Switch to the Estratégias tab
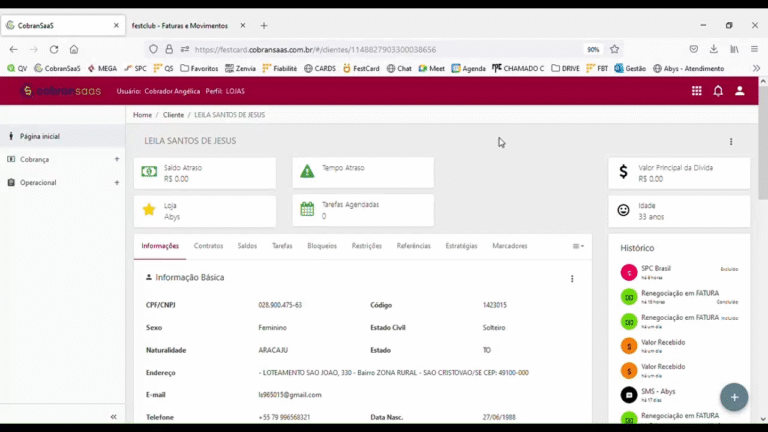 (x=461, y=246)
